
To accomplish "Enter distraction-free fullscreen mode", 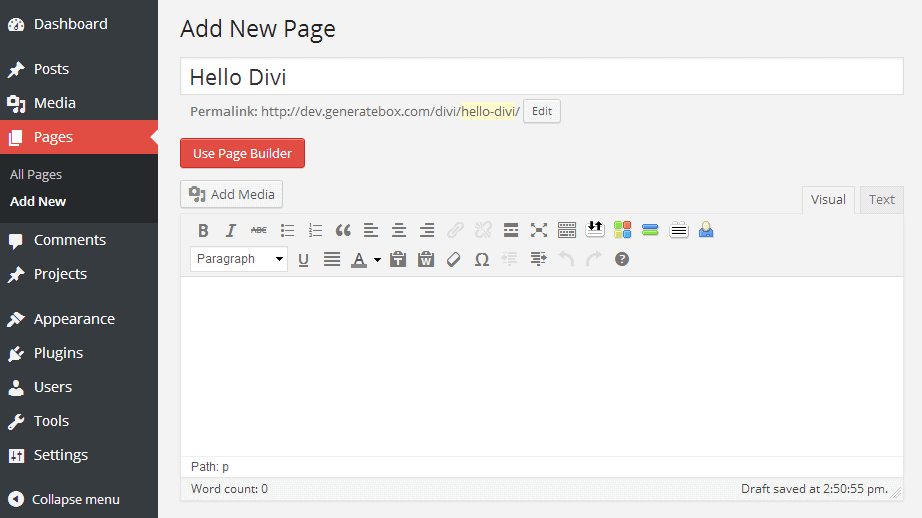I will [539, 230].
